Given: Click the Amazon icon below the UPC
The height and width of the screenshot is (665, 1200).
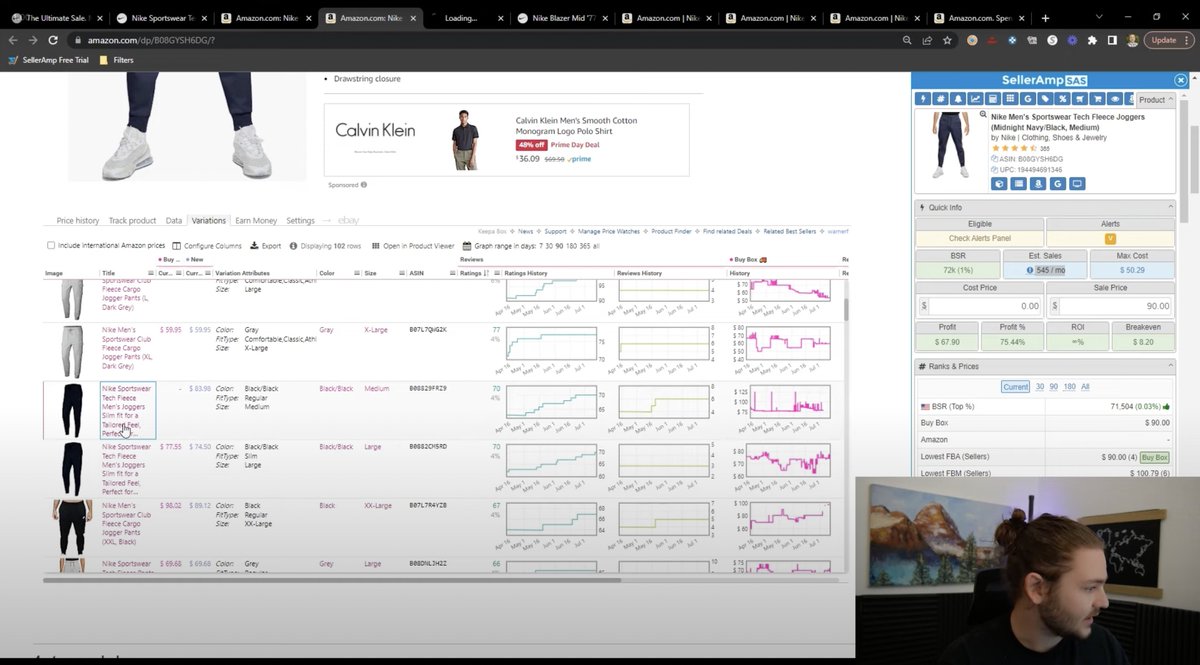Looking at the screenshot, I should point(1038,184).
